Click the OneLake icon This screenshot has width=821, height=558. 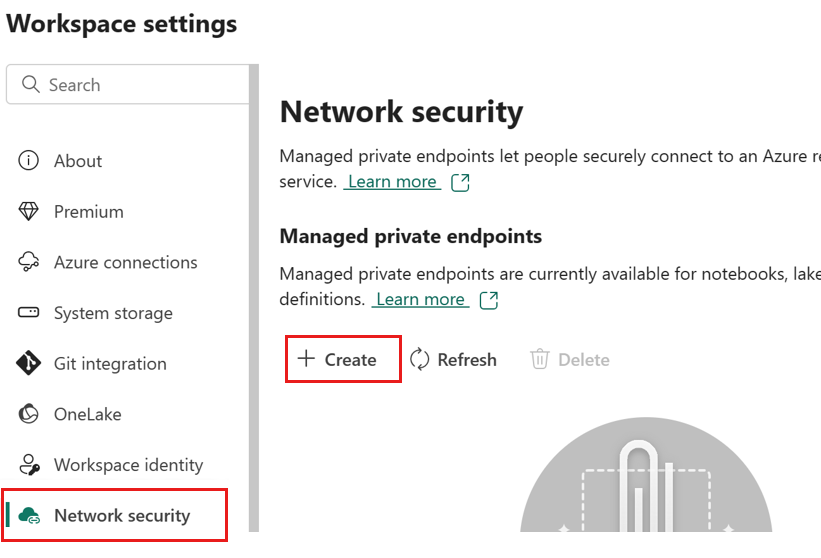click(28, 414)
